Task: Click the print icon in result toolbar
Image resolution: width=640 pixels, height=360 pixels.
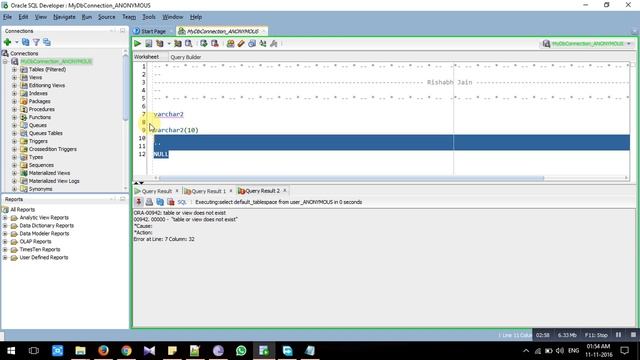Action: [x=149, y=202]
